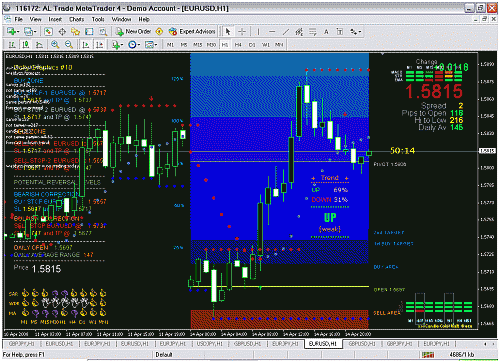This screenshot has height=361, width=500.
Task: Select the Equidistant Channel tool
Action: click(x=299, y=32)
